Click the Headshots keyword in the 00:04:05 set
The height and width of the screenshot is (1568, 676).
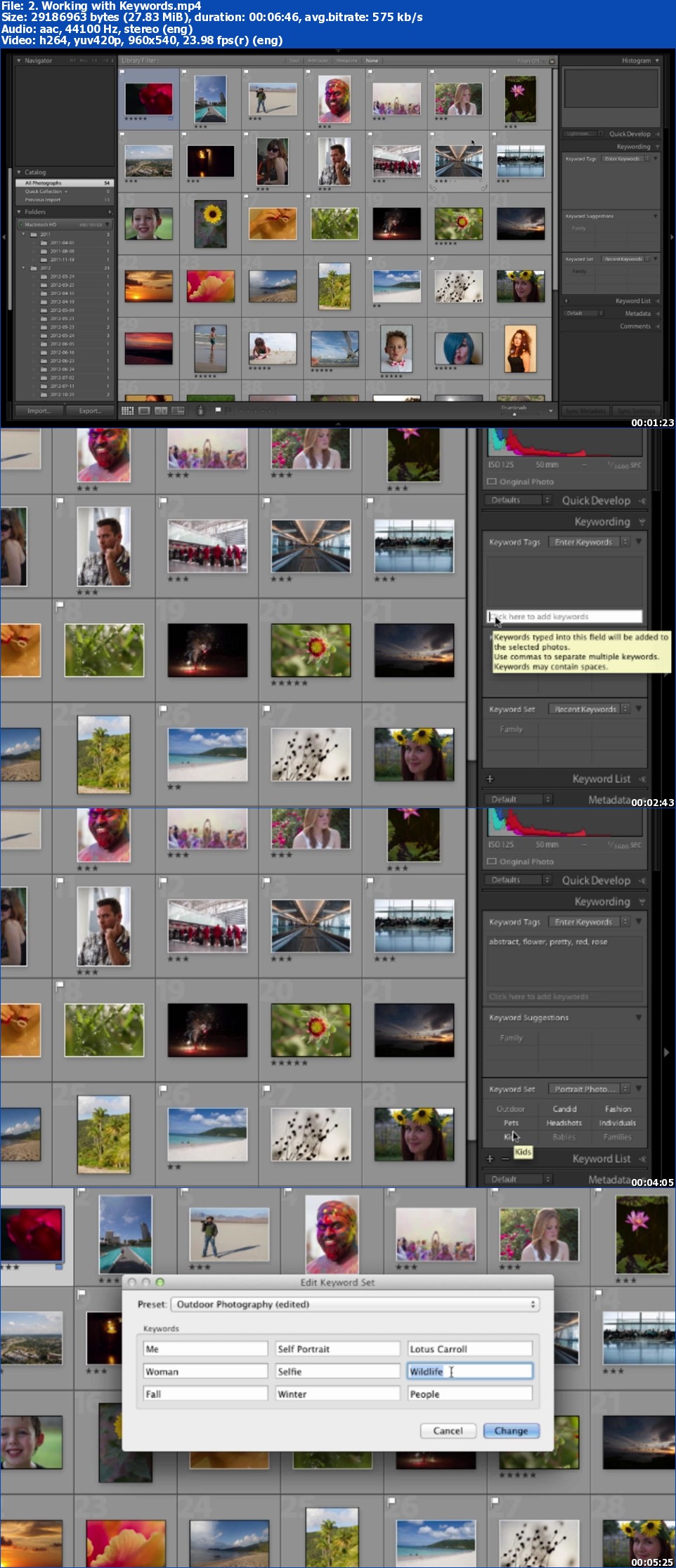point(564,1123)
